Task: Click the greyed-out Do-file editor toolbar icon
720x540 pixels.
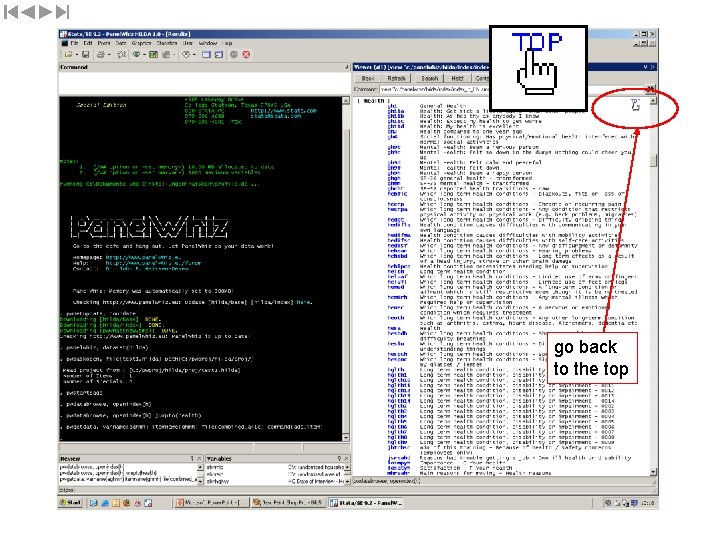Action: 166,55
